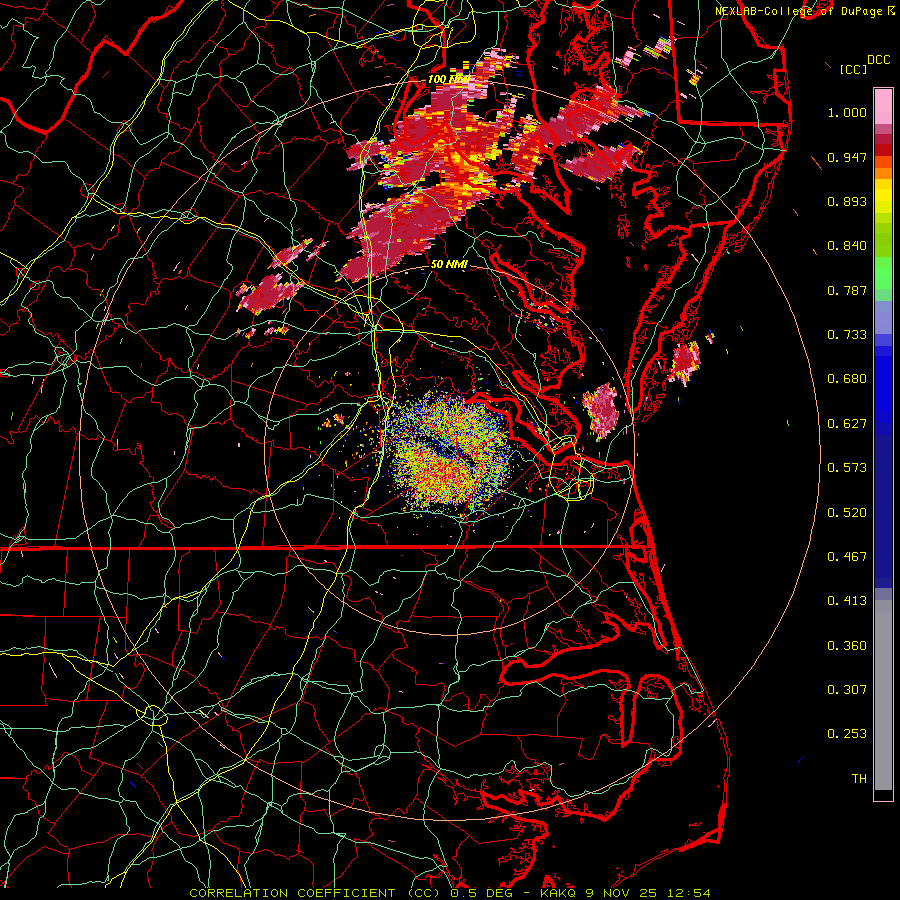Click the pink segment at the color bar top
This screenshot has width=900, height=900.
(x=883, y=107)
